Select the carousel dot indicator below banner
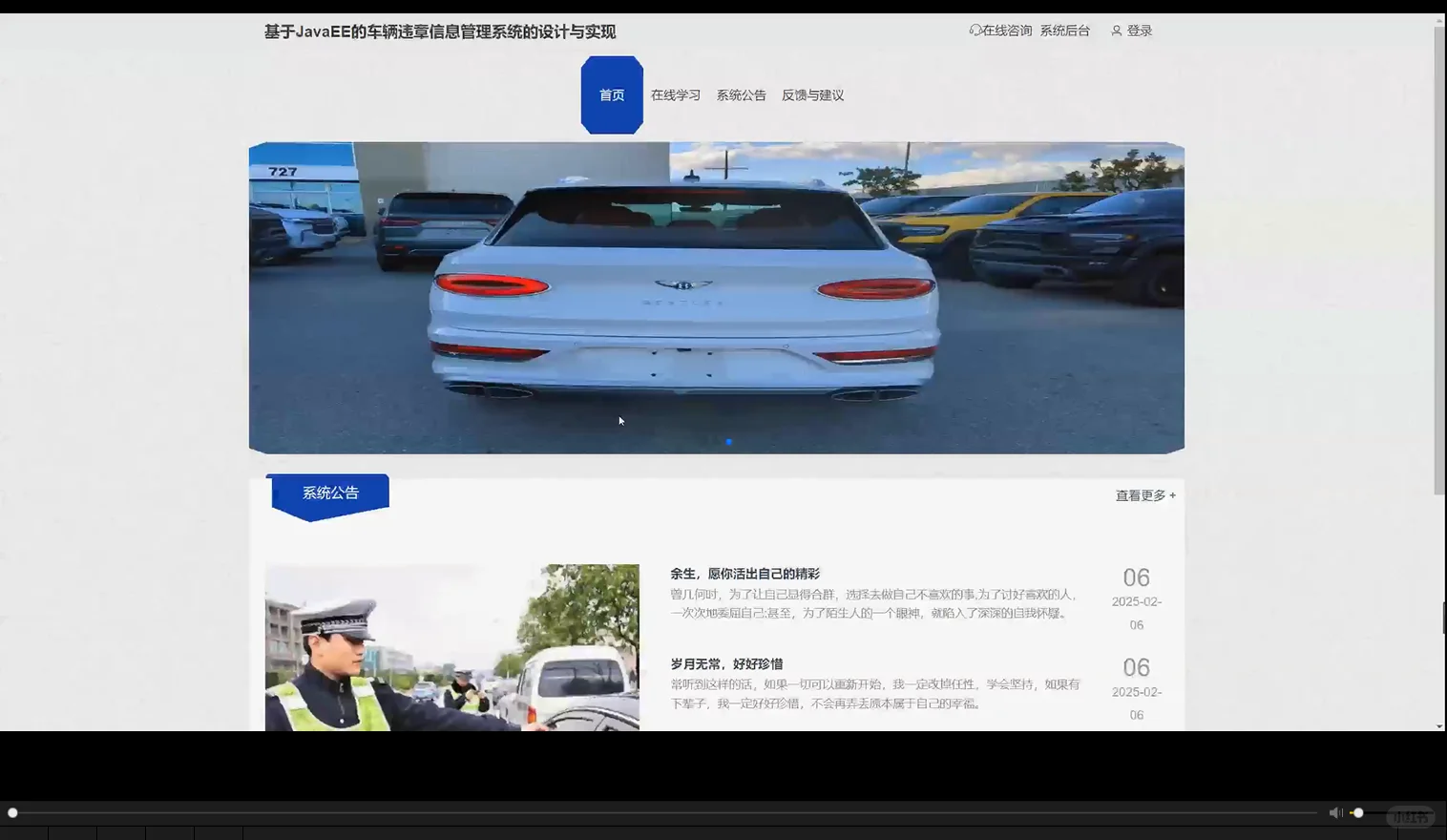This screenshot has width=1447, height=840. 728,441
